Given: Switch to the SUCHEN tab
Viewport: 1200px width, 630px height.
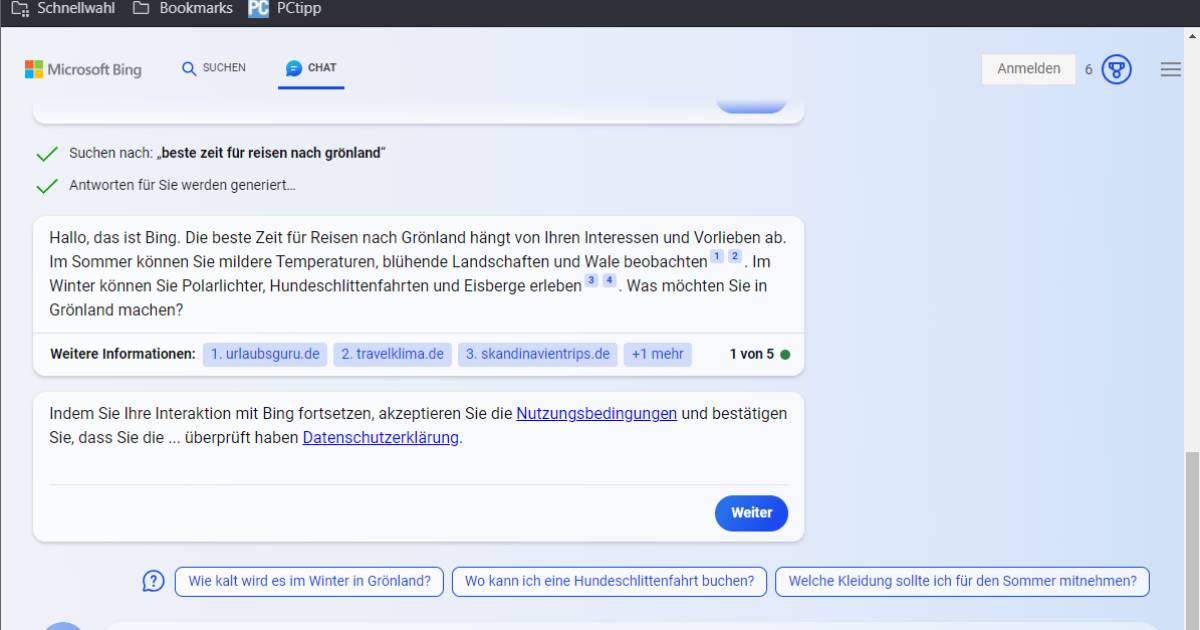Looking at the screenshot, I should click(x=214, y=68).
